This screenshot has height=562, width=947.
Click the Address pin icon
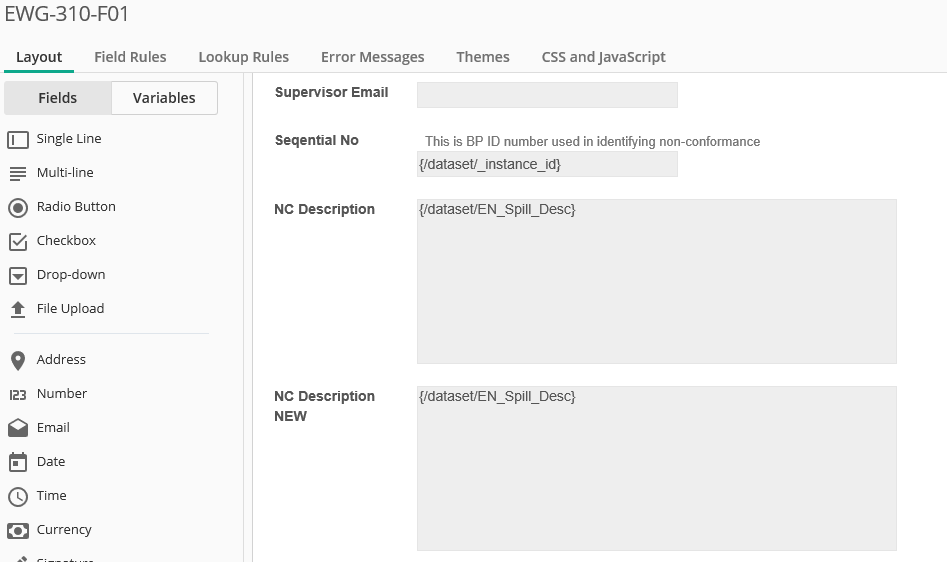click(18, 361)
